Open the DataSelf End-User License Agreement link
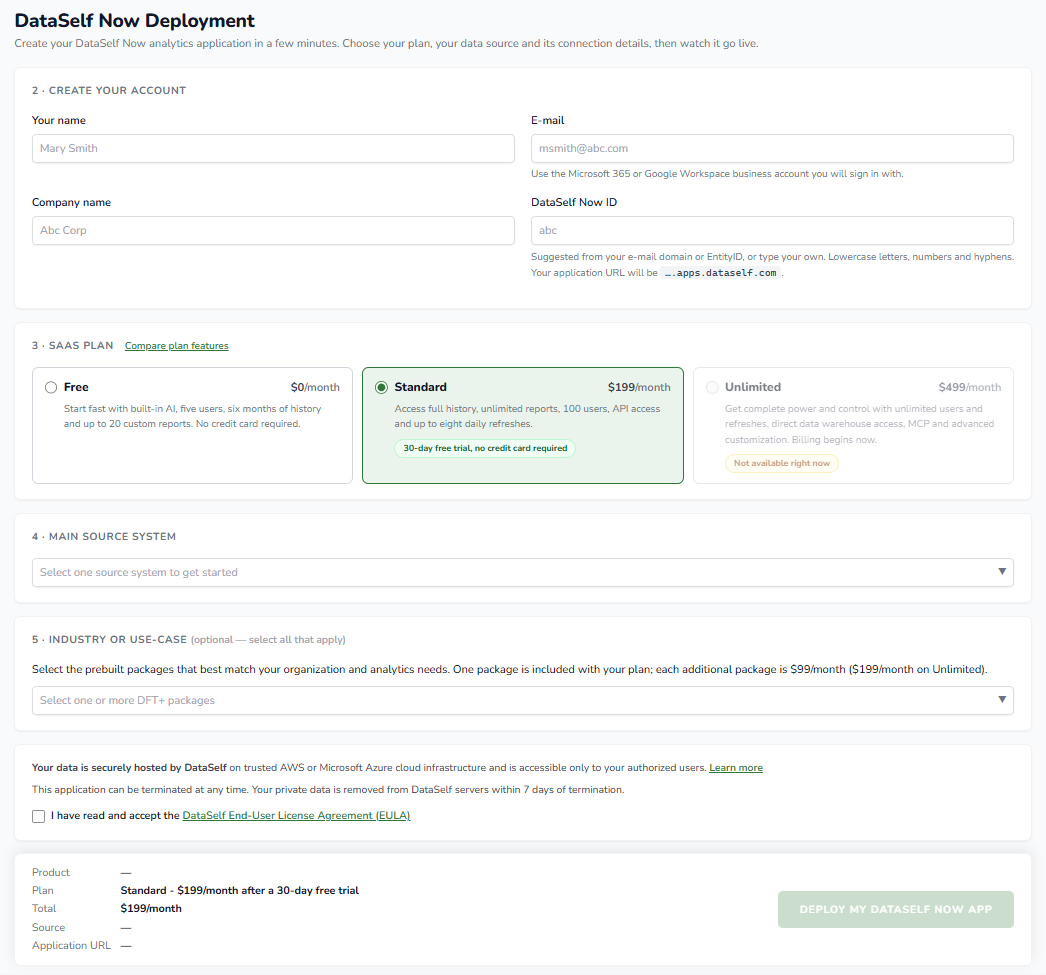The image size is (1046, 975). [x=296, y=816]
